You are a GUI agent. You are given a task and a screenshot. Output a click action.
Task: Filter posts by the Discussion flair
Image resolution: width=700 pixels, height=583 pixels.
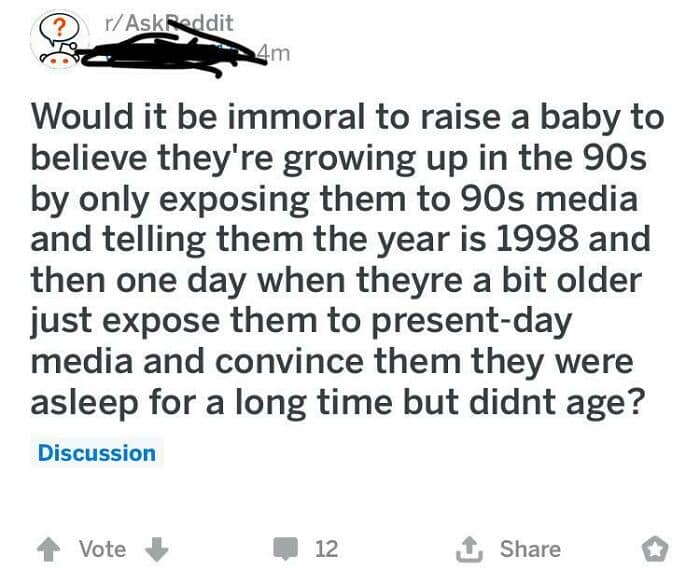click(97, 453)
